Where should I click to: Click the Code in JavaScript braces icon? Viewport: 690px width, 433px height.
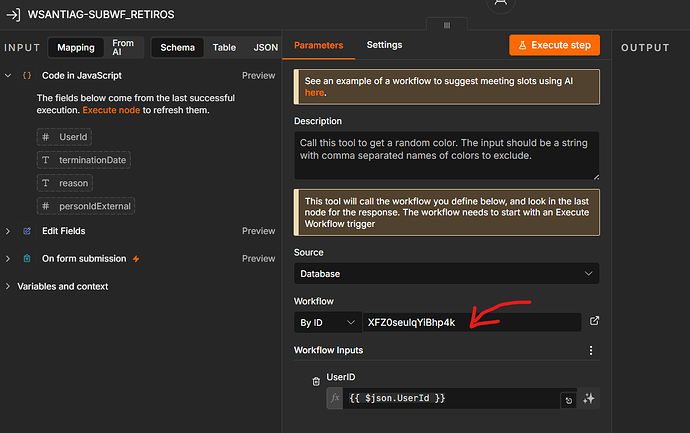coord(27,76)
